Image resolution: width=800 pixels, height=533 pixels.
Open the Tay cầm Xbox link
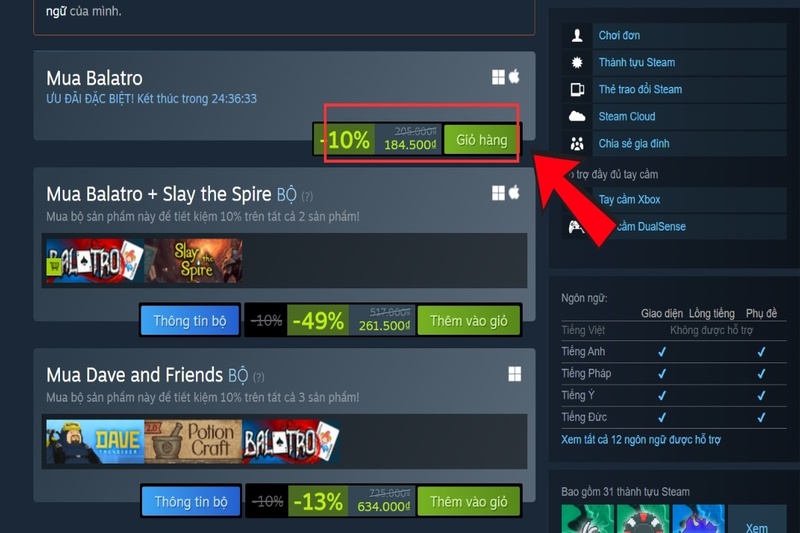click(x=629, y=199)
